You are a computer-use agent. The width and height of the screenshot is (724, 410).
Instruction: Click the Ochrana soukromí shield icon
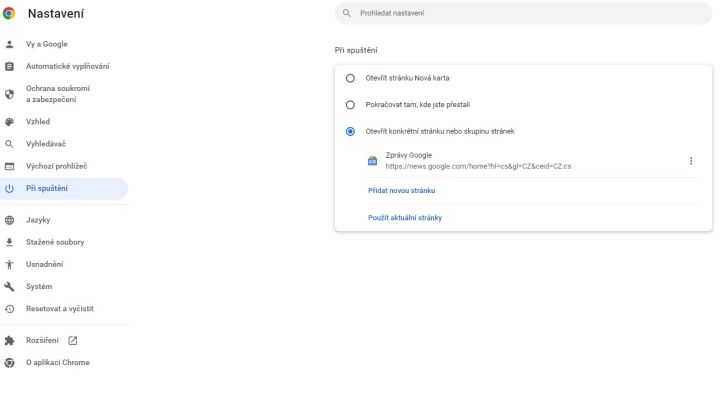9,94
